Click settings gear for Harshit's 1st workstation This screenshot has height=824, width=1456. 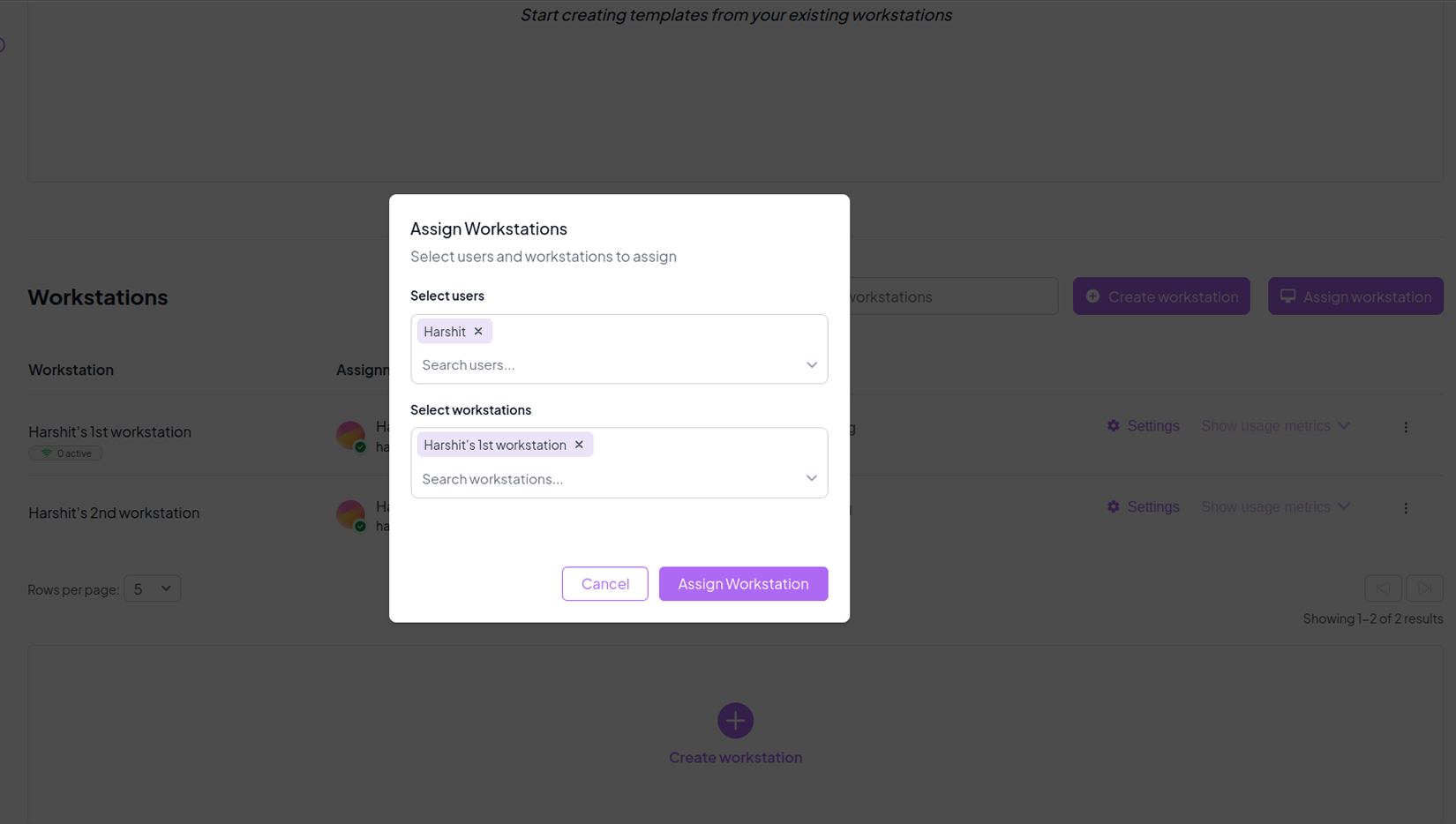coord(1114,426)
